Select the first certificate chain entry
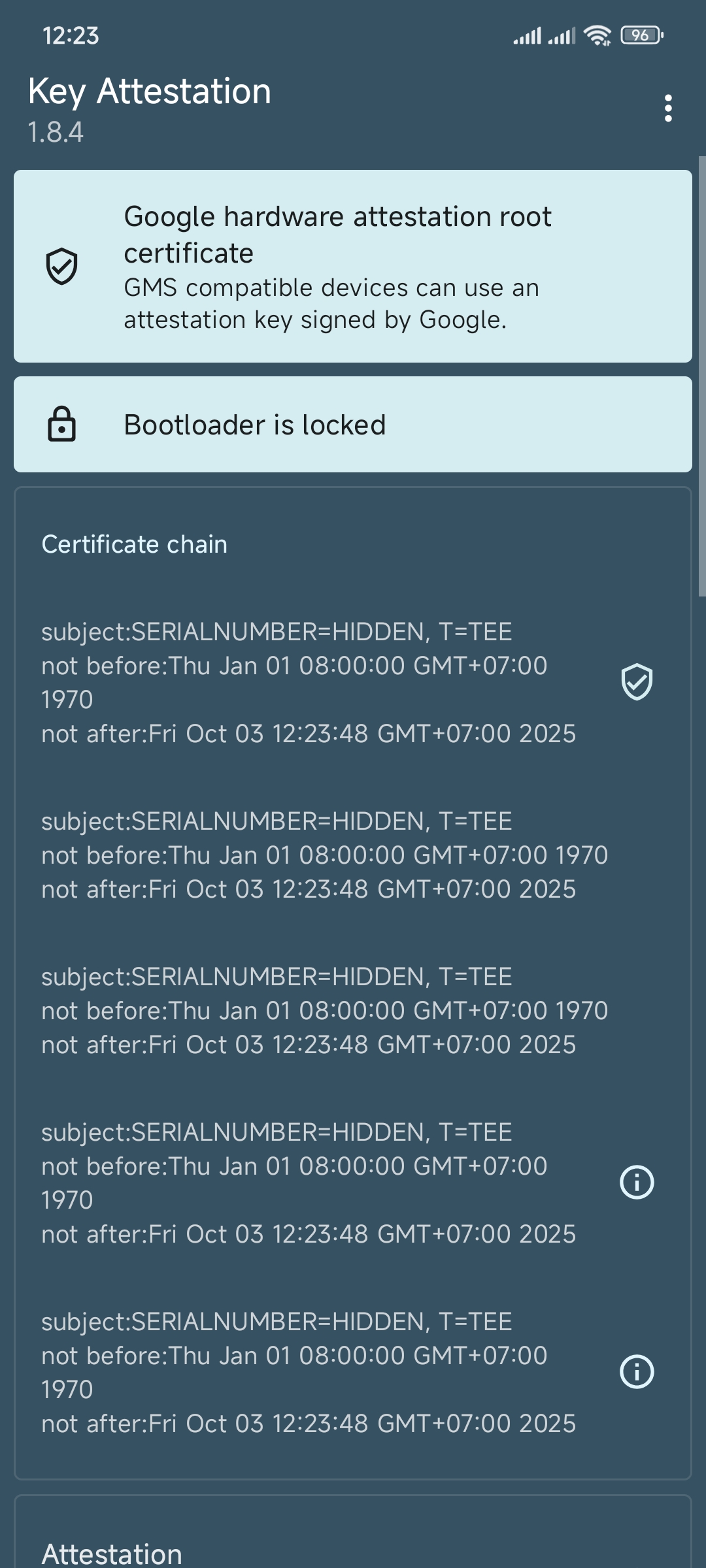This screenshot has height=1568, width=706. point(309,682)
